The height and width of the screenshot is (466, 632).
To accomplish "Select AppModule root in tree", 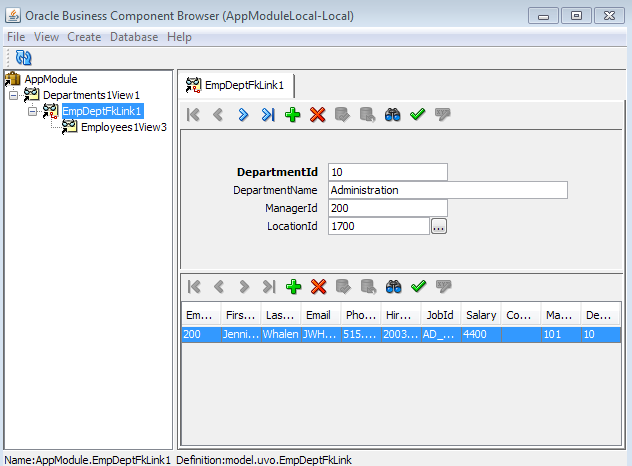I will click(51, 79).
